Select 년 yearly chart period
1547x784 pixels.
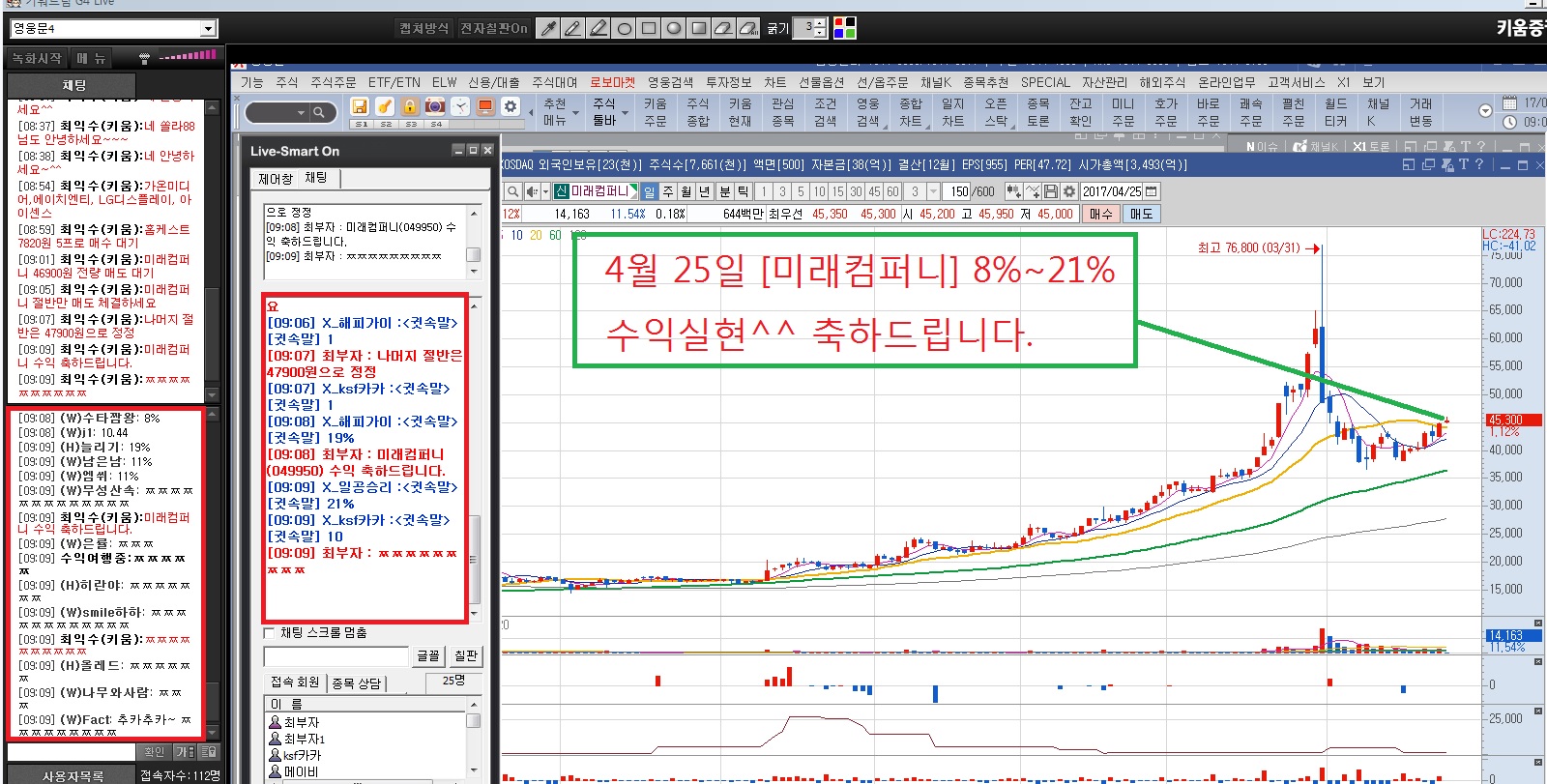pos(705,191)
